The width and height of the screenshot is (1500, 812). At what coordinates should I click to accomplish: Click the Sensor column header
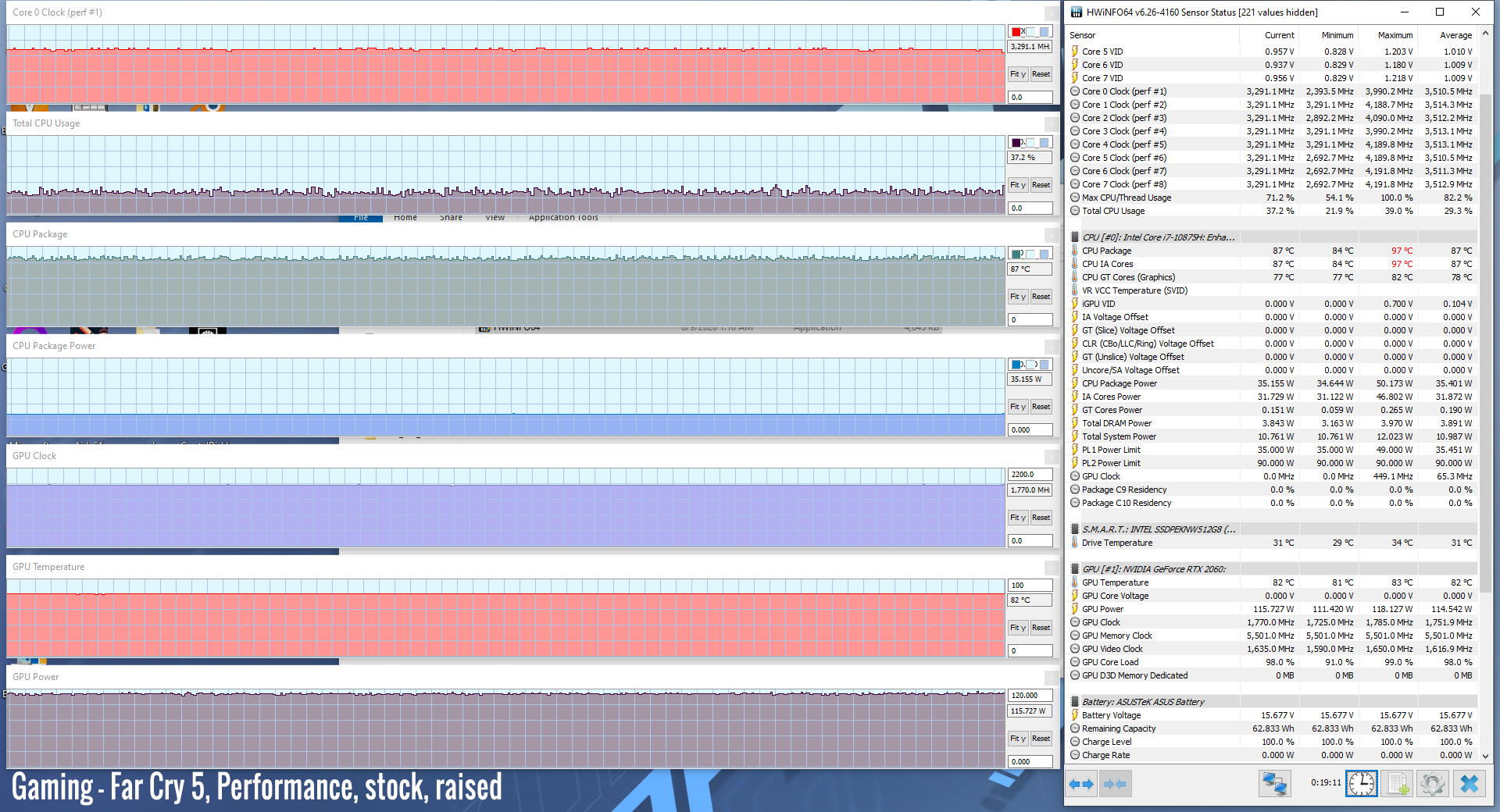[x=1082, y=35]
